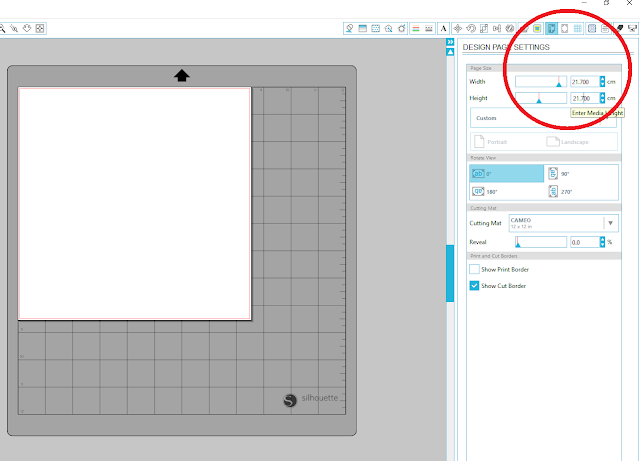
Task: Select Portrait orientation
Action: [x=491, y=142]
